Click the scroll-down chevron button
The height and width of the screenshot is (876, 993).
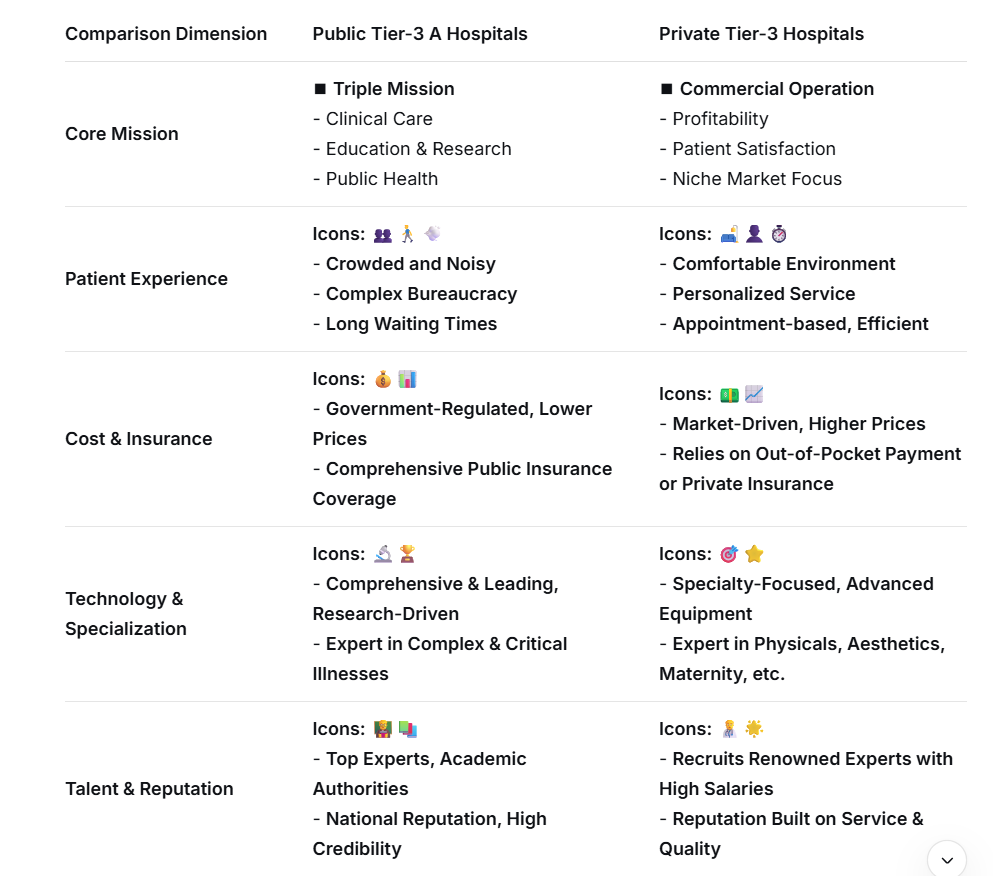tap(946, 860)
